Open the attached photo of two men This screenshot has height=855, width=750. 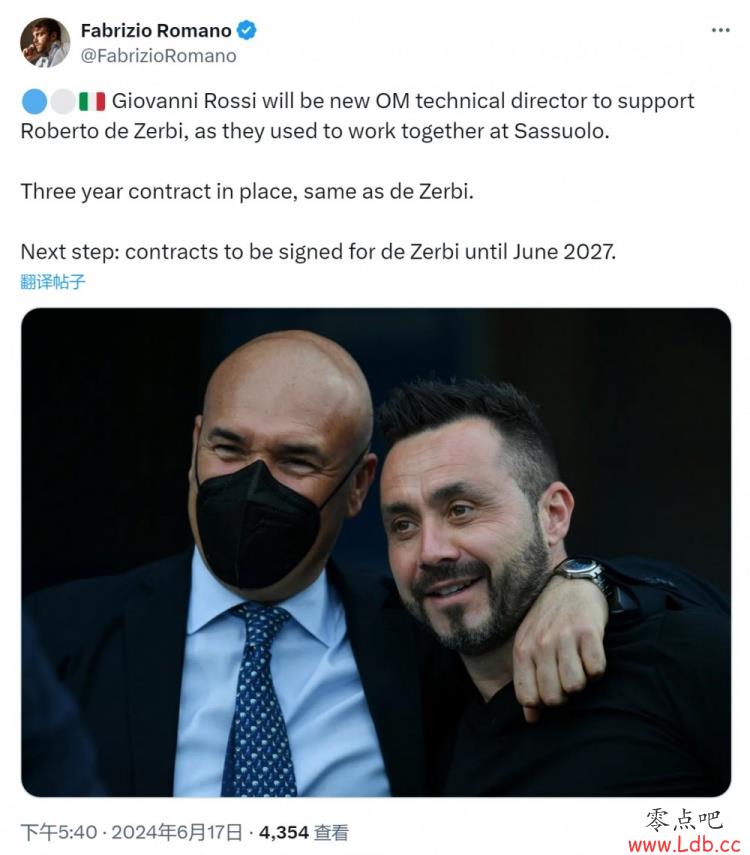[x=376, y=552]
